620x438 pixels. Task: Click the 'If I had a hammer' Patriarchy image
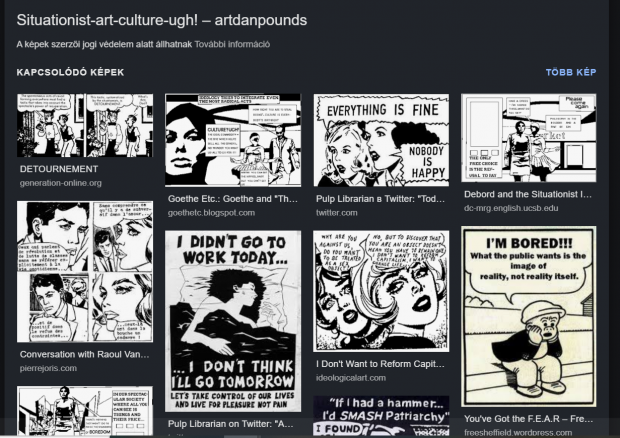(381, 415)
